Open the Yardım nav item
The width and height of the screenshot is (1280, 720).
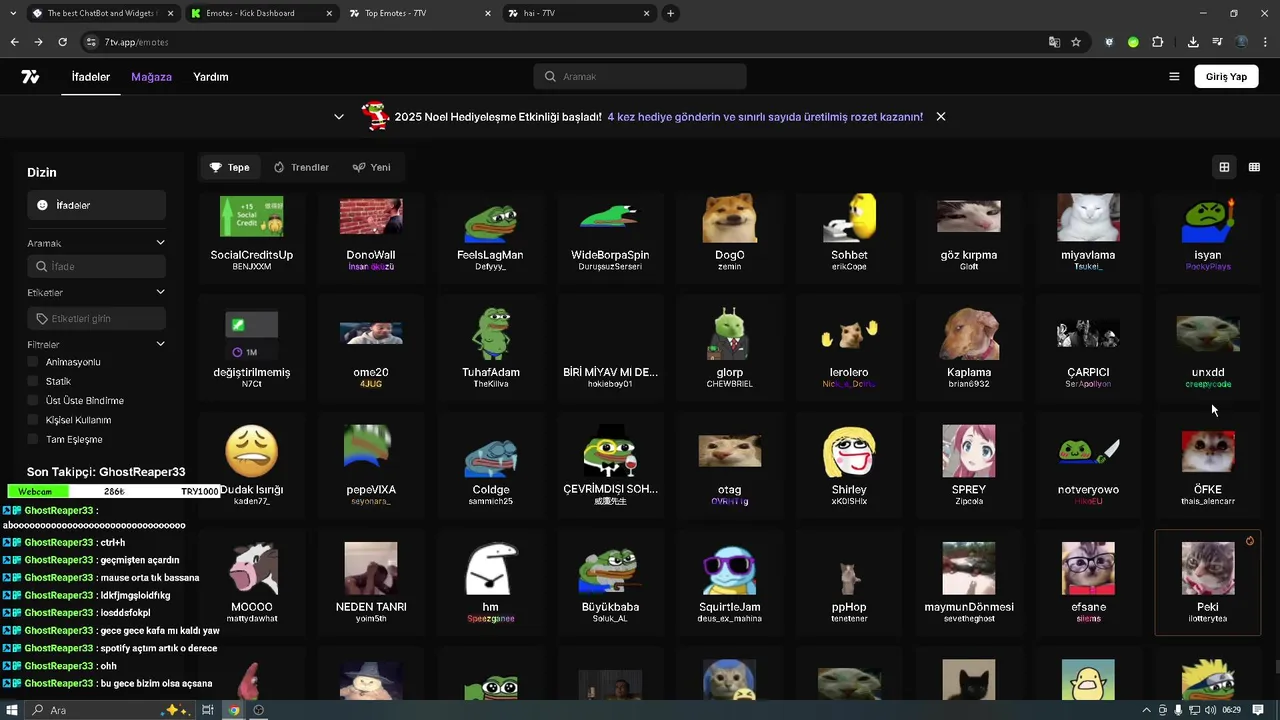[x=211, y=77]
